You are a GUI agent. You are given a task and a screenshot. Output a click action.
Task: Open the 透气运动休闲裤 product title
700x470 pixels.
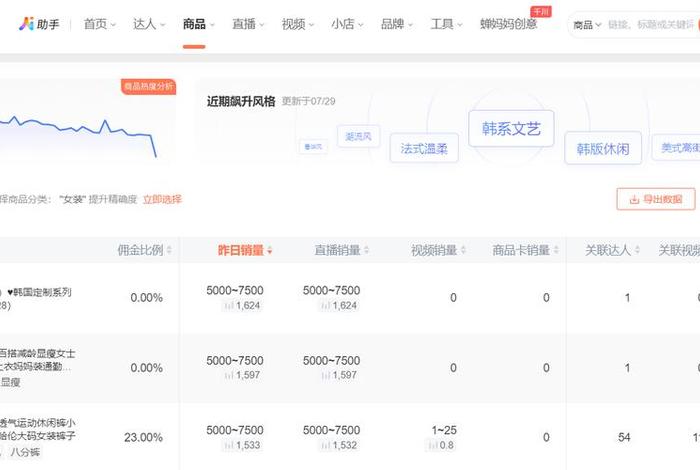pyautogui.click(x=38, y=429)
